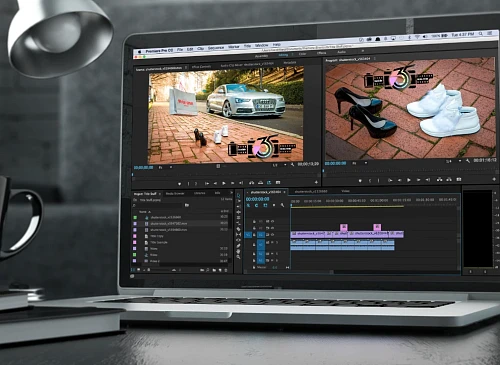
Task: Click Go to In in Program monitor
Action: 390,180
